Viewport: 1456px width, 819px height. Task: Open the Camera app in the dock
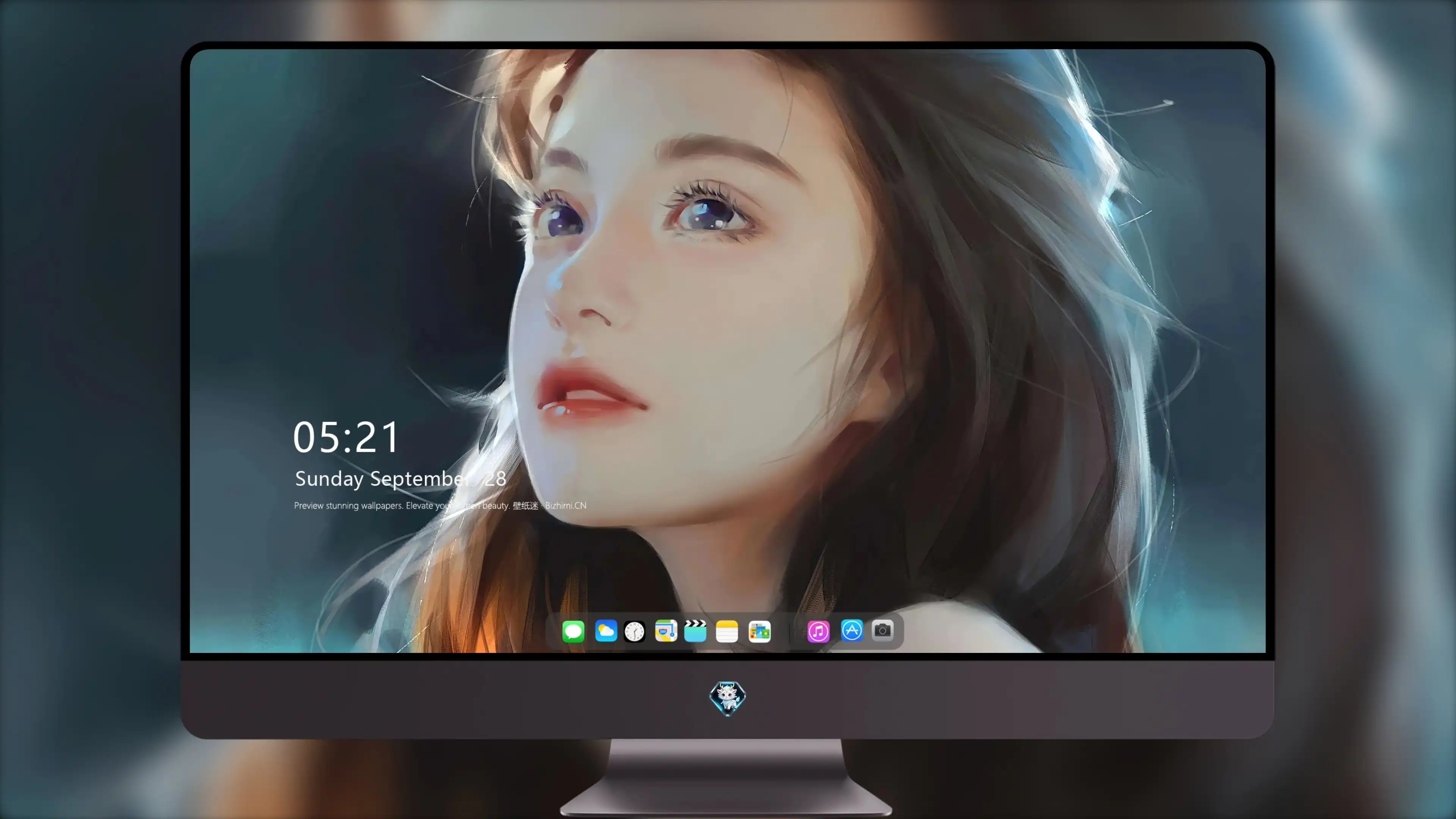(882, 630)
